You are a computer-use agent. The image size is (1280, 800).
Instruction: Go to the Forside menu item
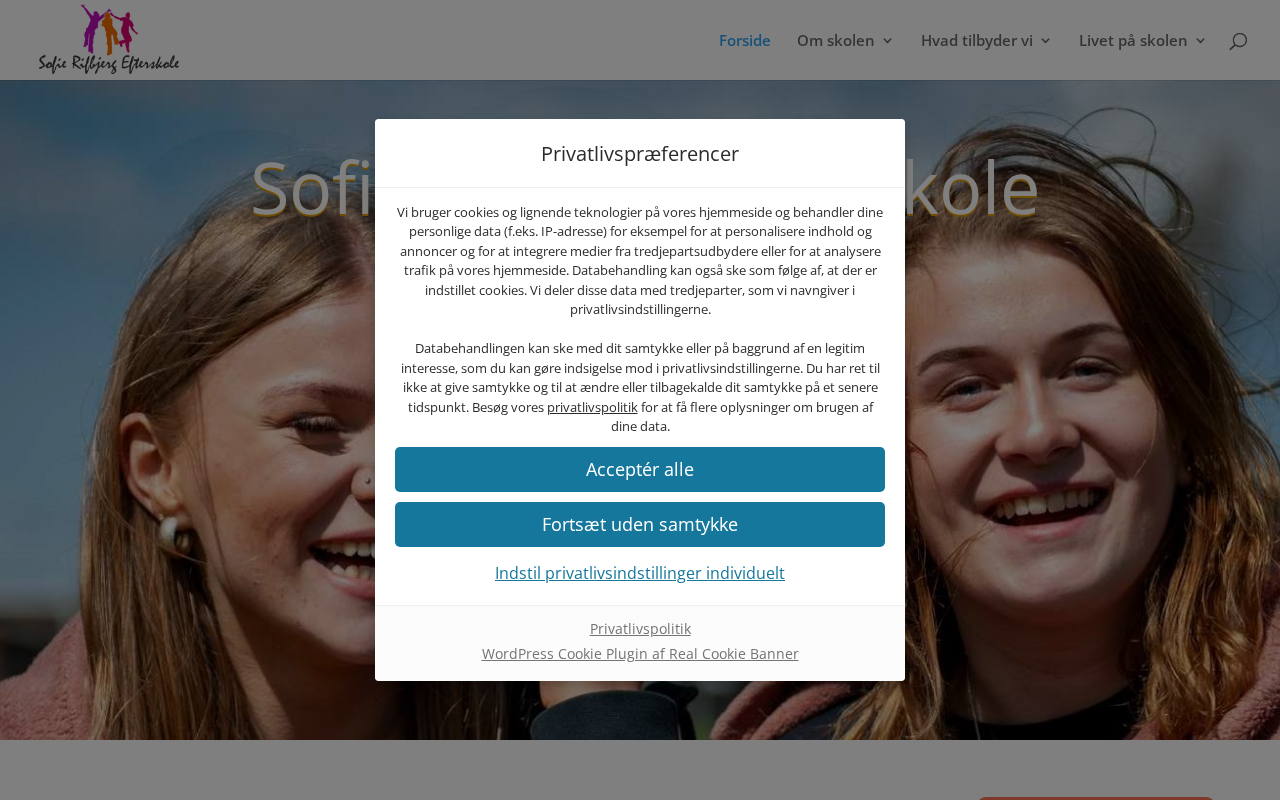[x=745, y=41]
